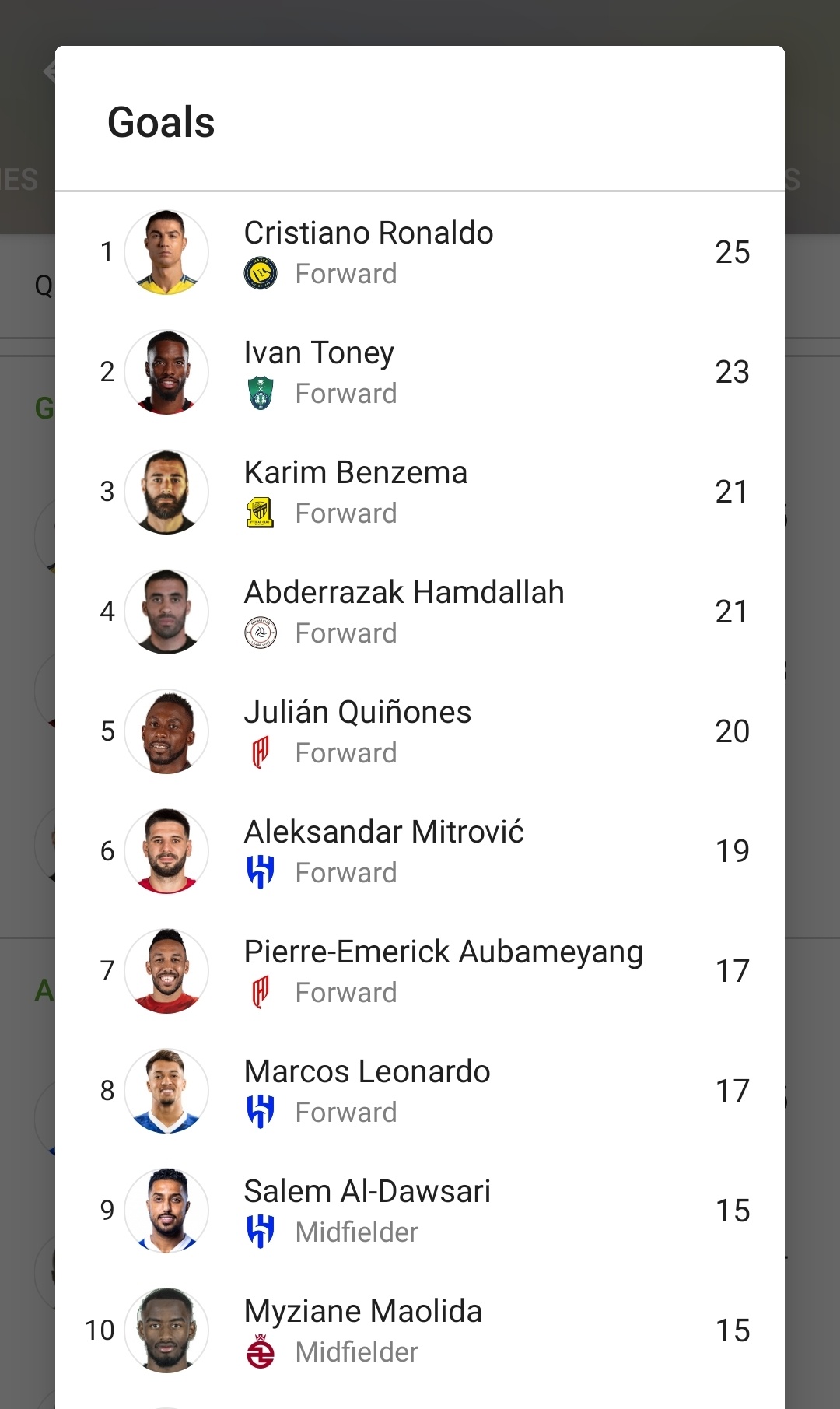
Task: Tap Julián Quiñones' 20 goals count
Action: tap(732, 731)
